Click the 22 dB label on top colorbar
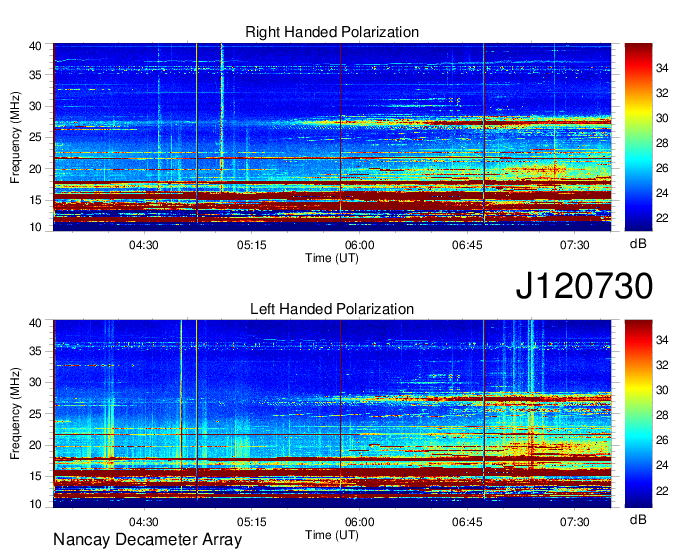The width and height of the screenshot is (680, 552). pyautogui.click(x=662, y=218)
